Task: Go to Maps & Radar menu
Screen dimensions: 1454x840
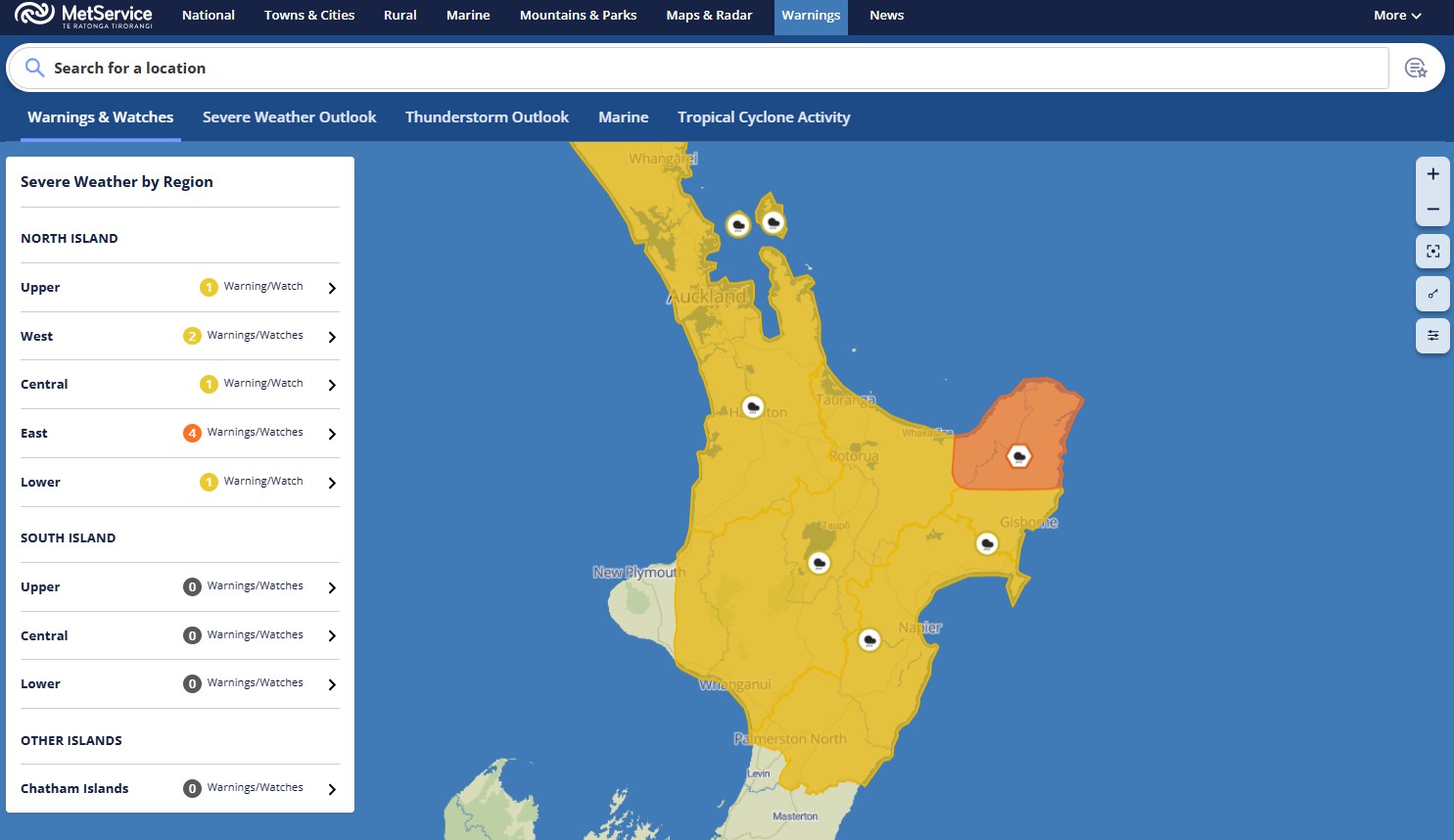Action: point(709,16)
